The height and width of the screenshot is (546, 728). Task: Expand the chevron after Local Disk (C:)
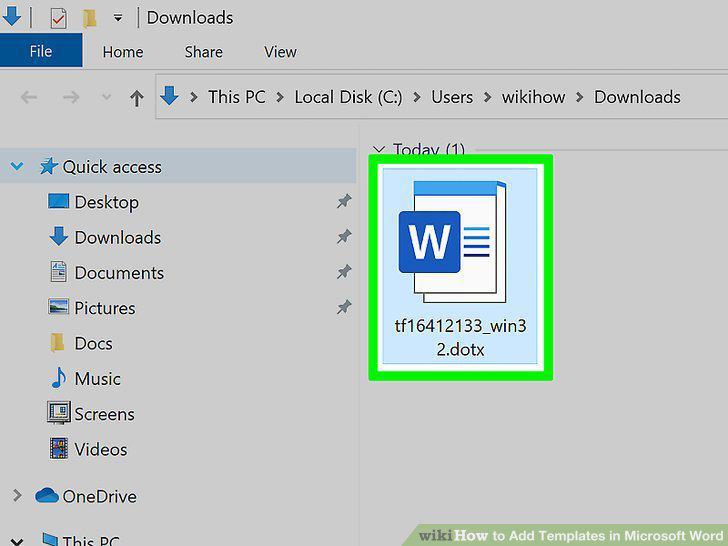pyautogui.click(x=417, y=97)
